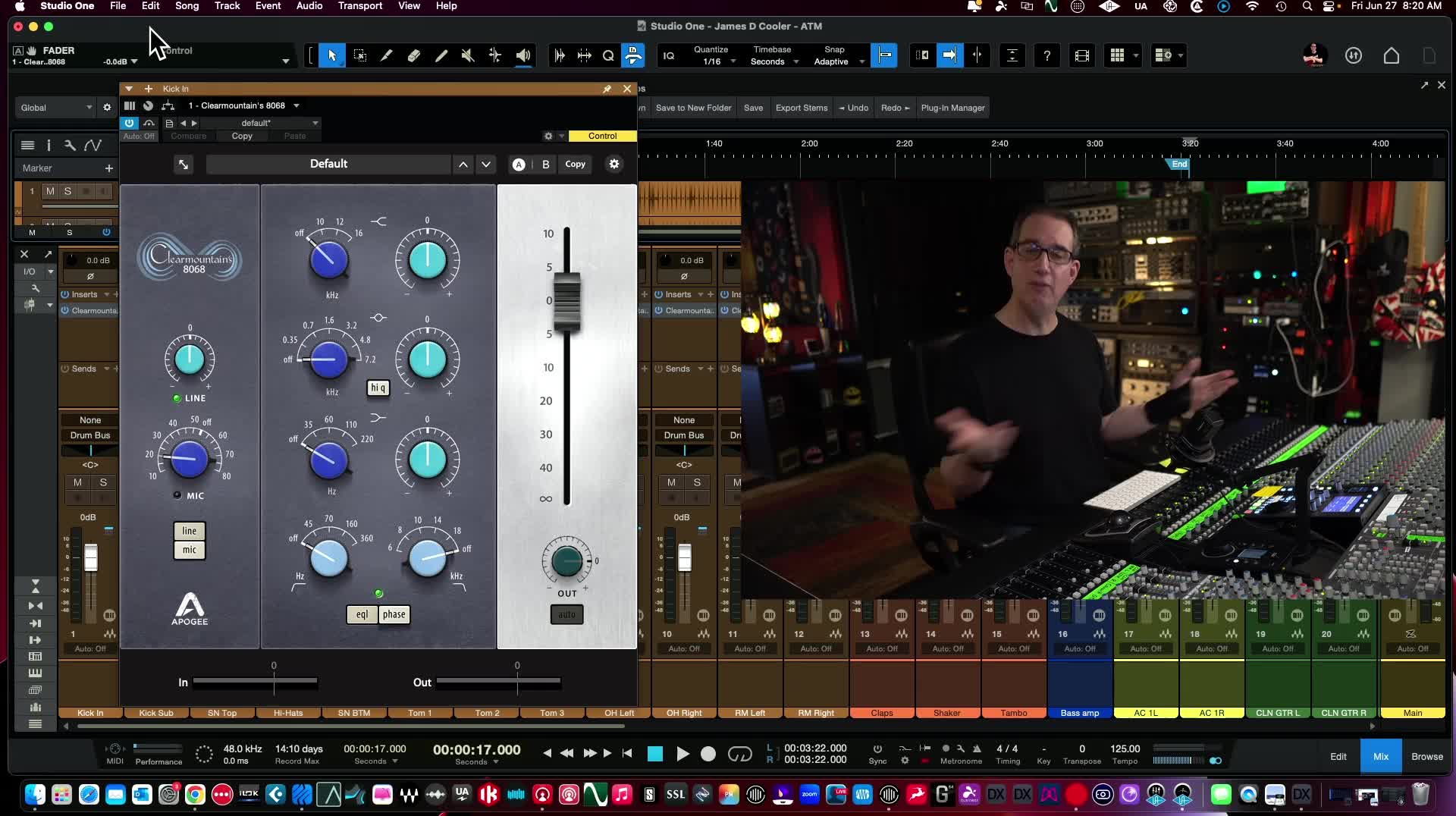Click the IQ input quantize icon
1456x816 pixels.
[x=669, y=55]
